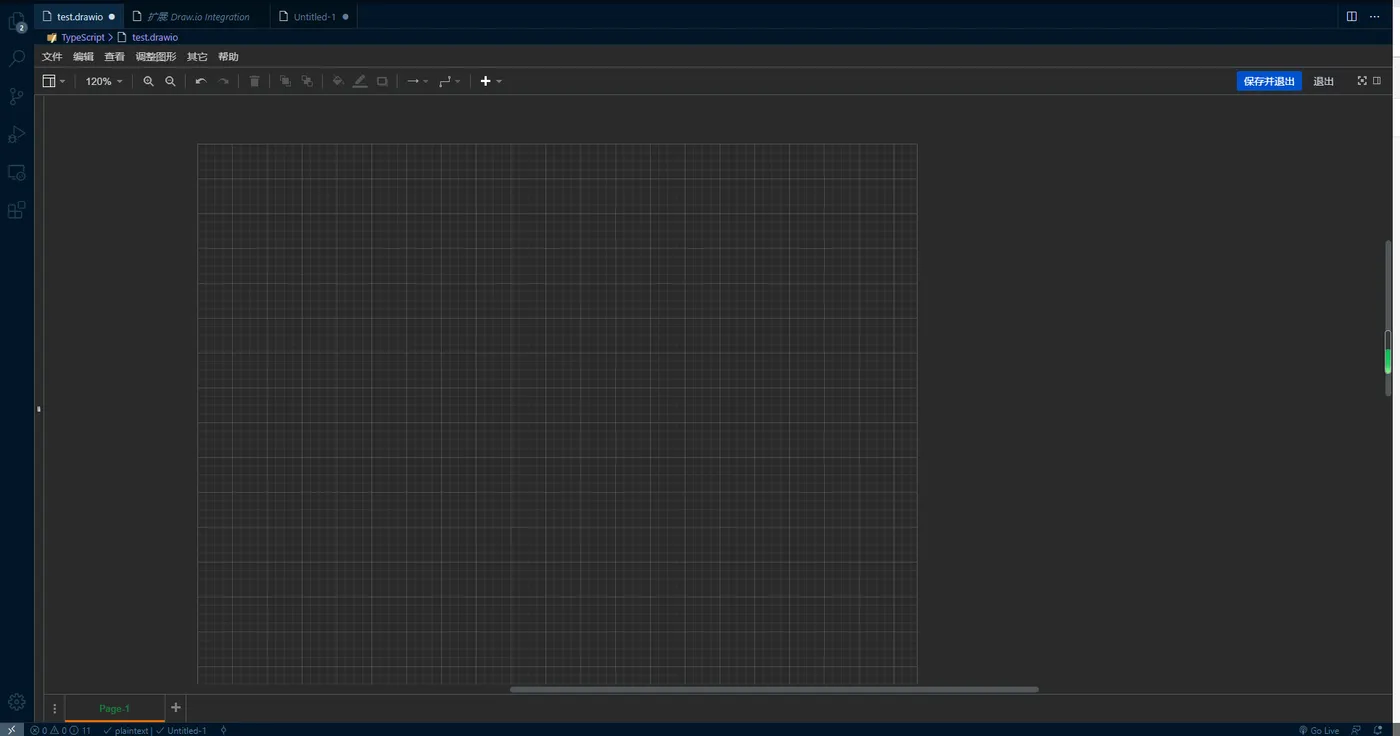1400x736 pixels.
Task: Click the feedback icon in status bar
Action: tap(1356, 730)
